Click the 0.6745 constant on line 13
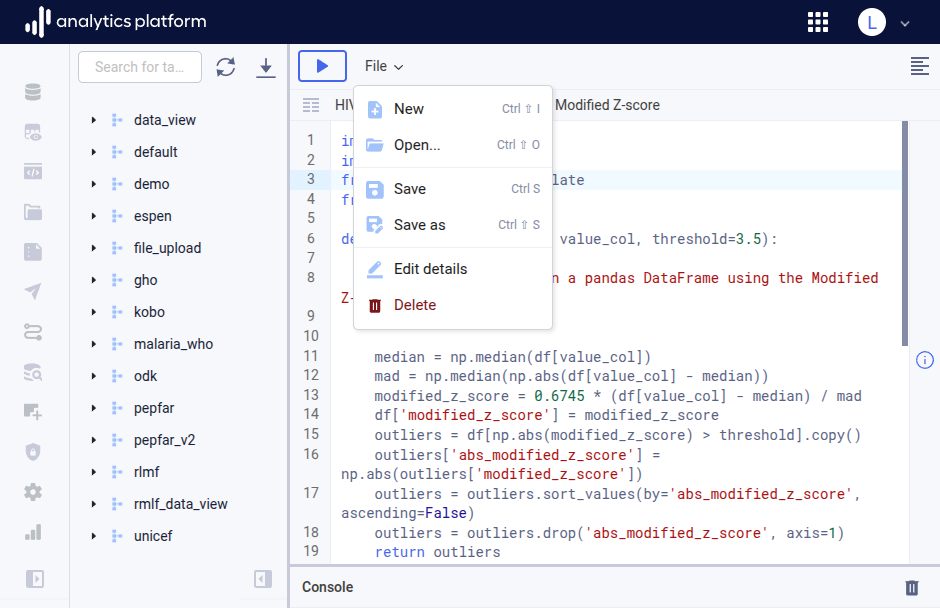The height and width of the screenshot is (608, 940). 559,396
